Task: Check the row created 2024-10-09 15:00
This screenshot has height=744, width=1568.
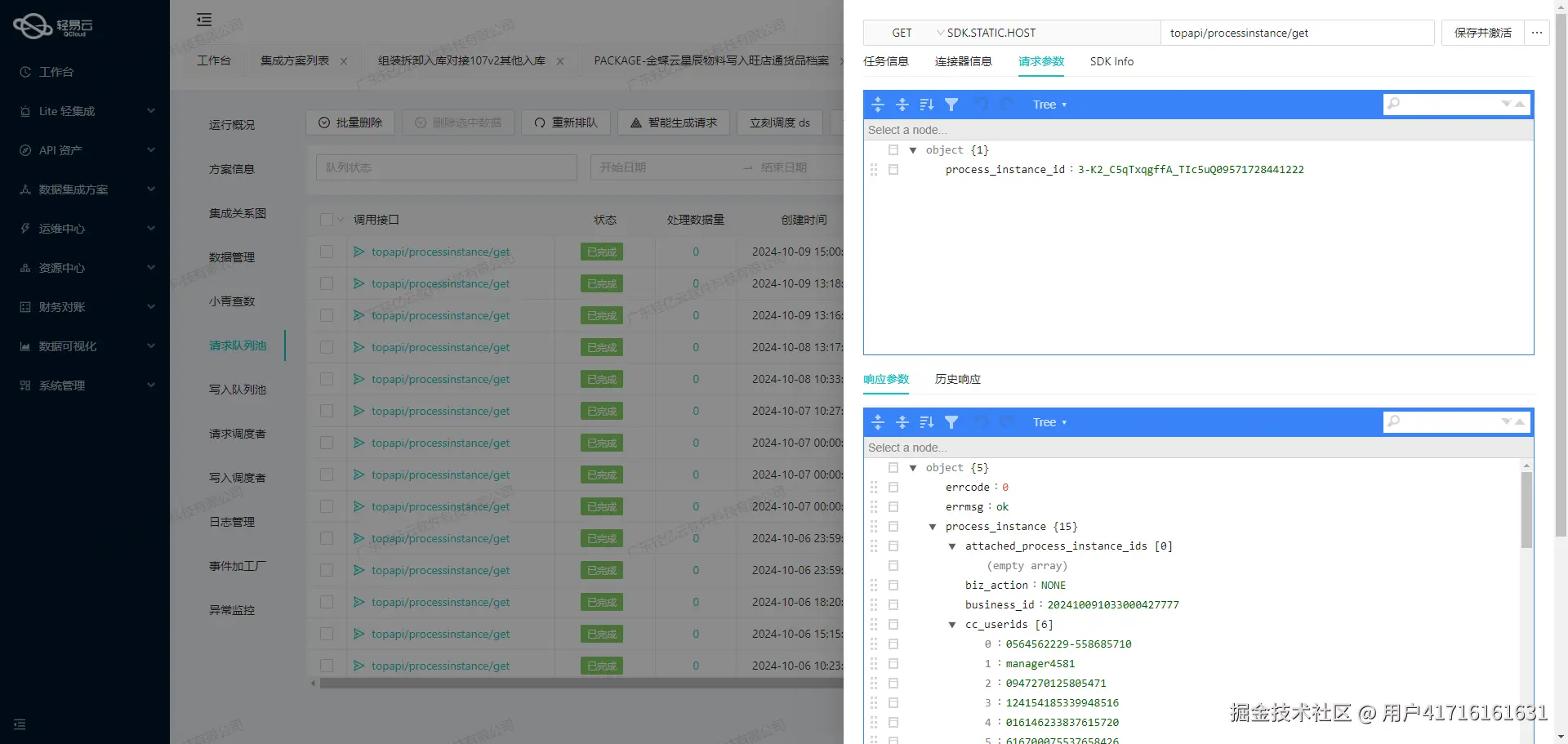Action: coord(327,252)
